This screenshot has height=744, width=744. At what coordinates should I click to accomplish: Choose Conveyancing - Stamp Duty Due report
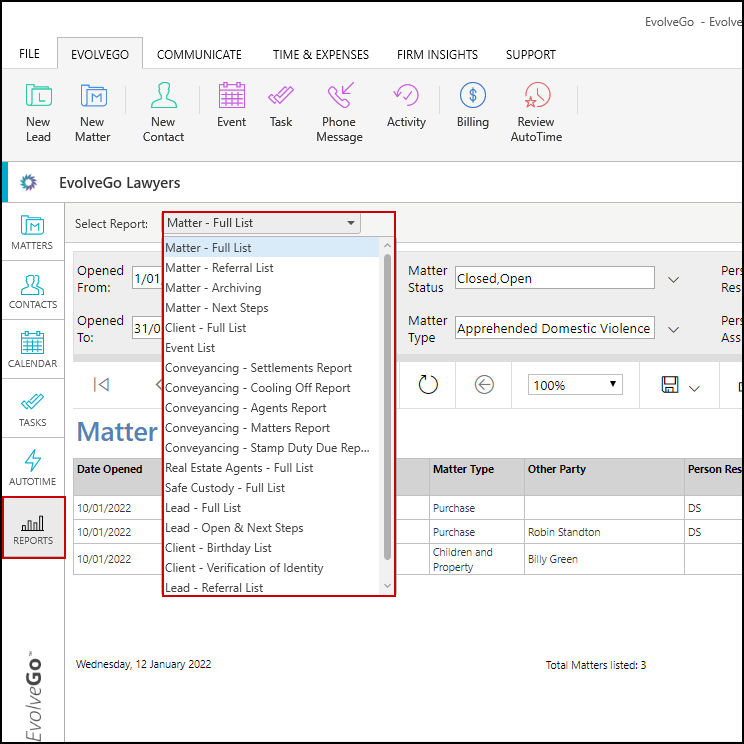point(271,447)
